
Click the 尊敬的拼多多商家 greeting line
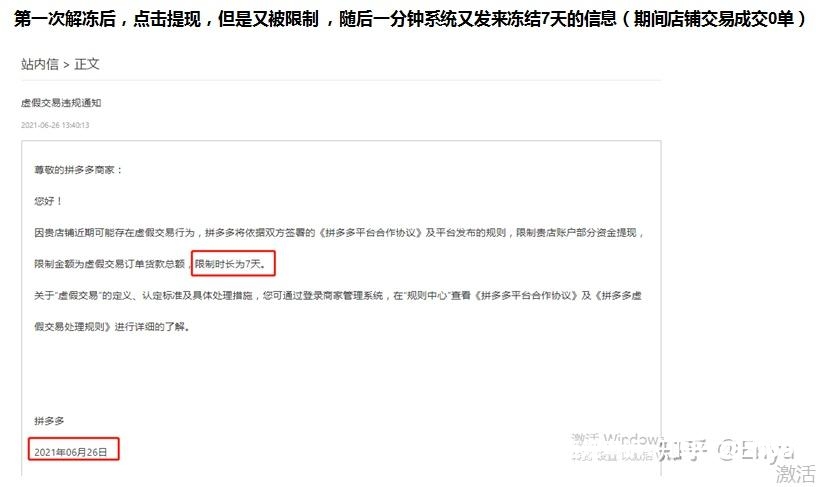pos(78,170)
